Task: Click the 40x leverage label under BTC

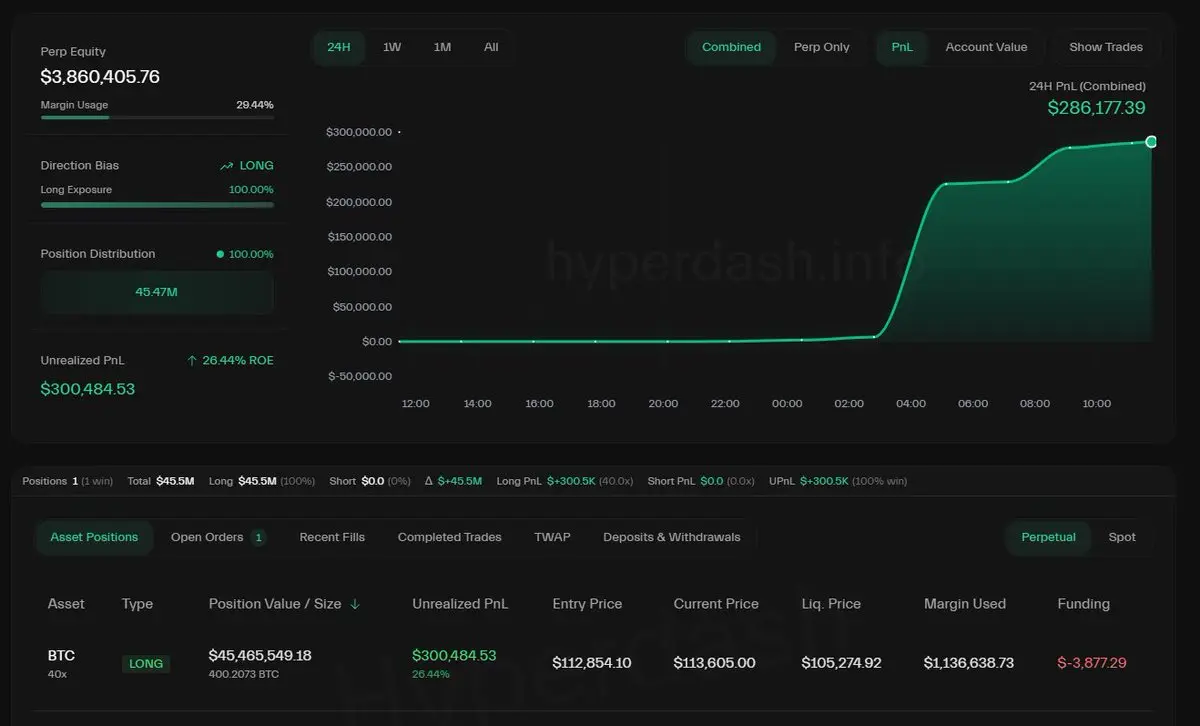Action: coord(55,675)
